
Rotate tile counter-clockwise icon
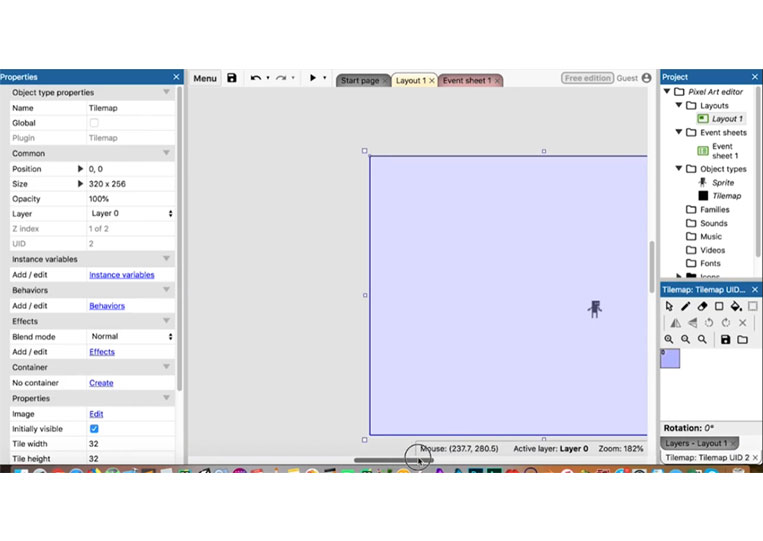[x=709, y=323]
